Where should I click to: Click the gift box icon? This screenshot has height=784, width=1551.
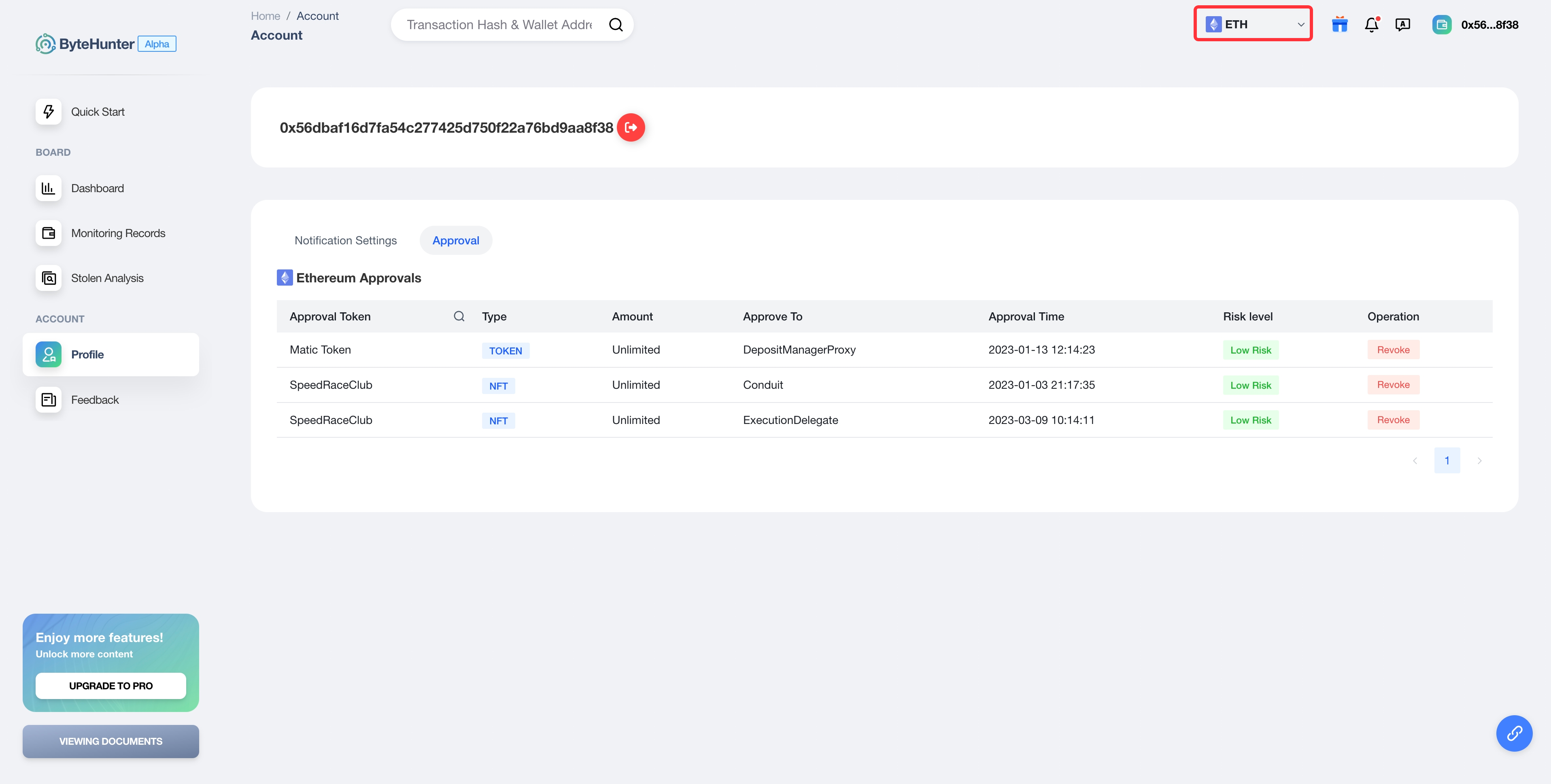pos(1340,24)
